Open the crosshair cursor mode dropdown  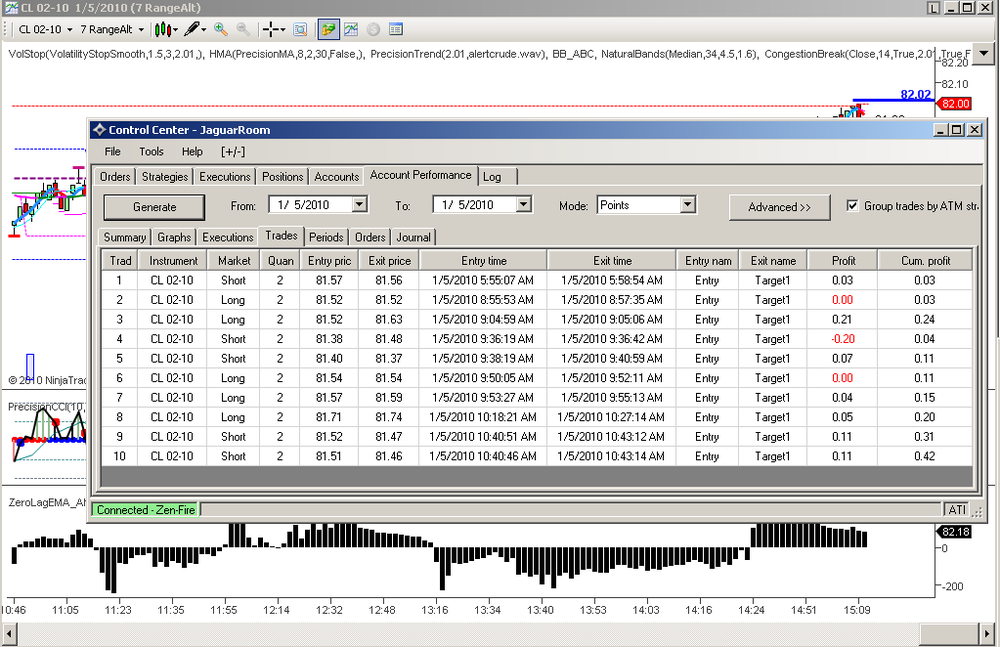pyautogui.click(x=274, y=29)
